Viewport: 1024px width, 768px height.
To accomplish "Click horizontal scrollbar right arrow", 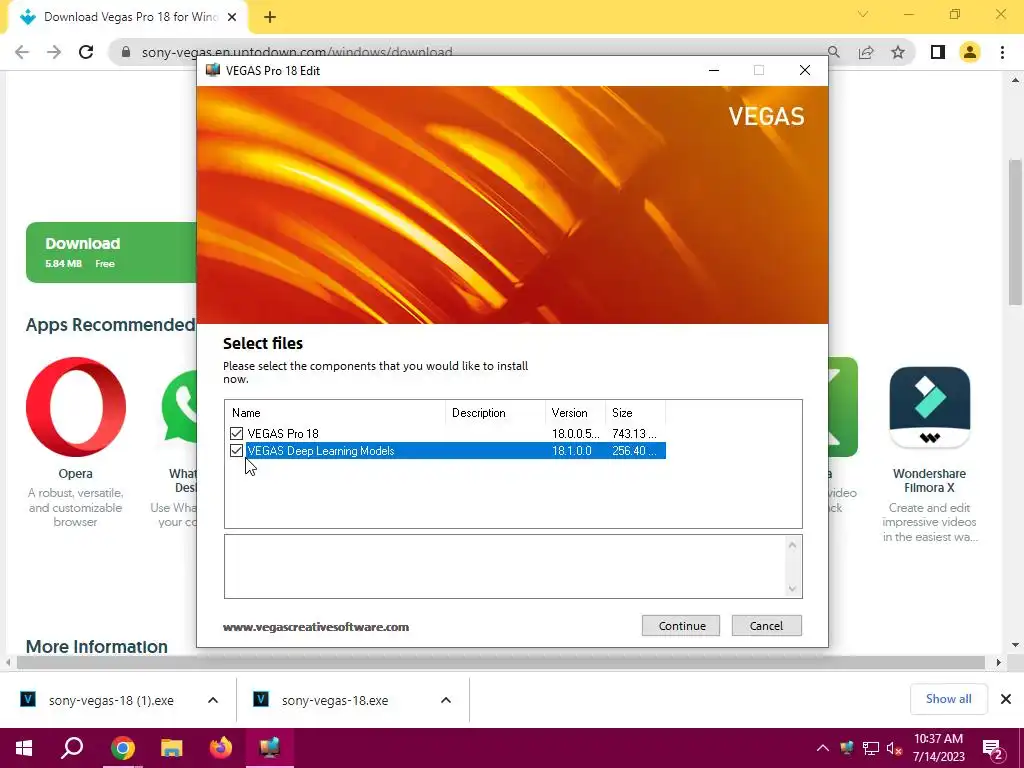I will (998, 662).
